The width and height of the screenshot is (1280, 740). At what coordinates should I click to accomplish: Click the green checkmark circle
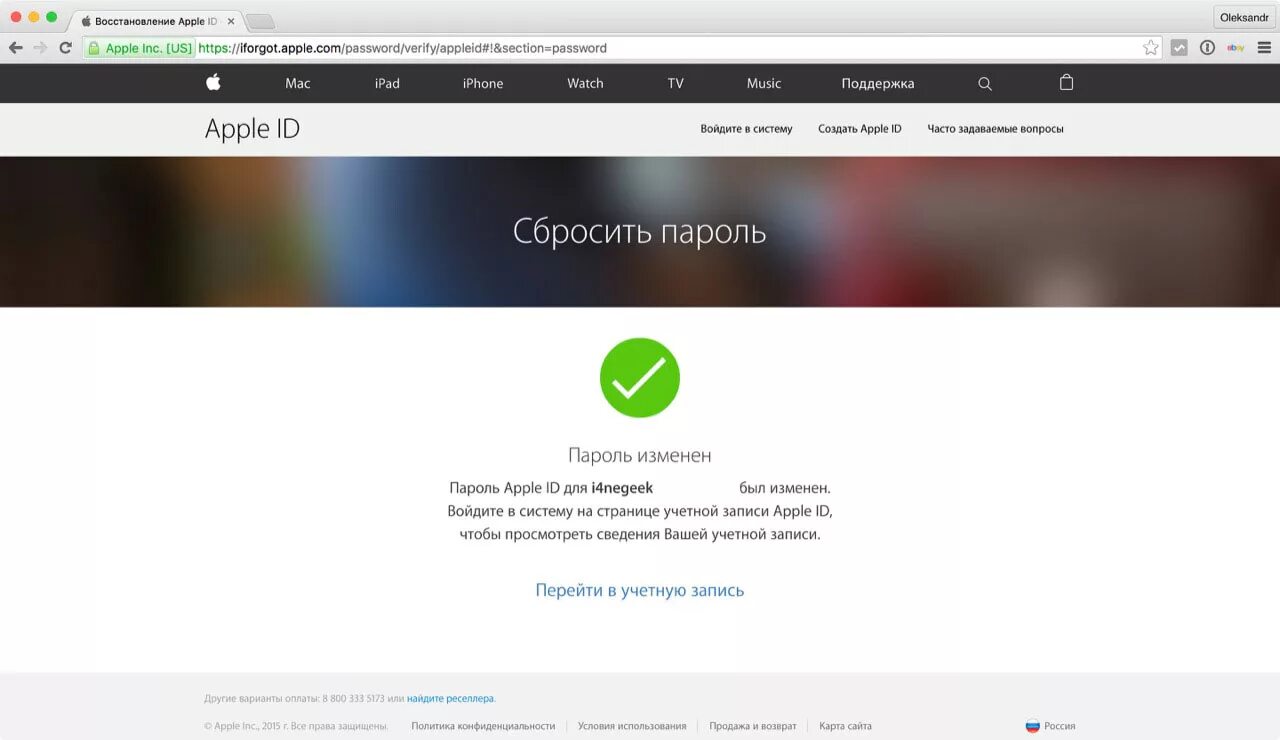pos(640,378)
